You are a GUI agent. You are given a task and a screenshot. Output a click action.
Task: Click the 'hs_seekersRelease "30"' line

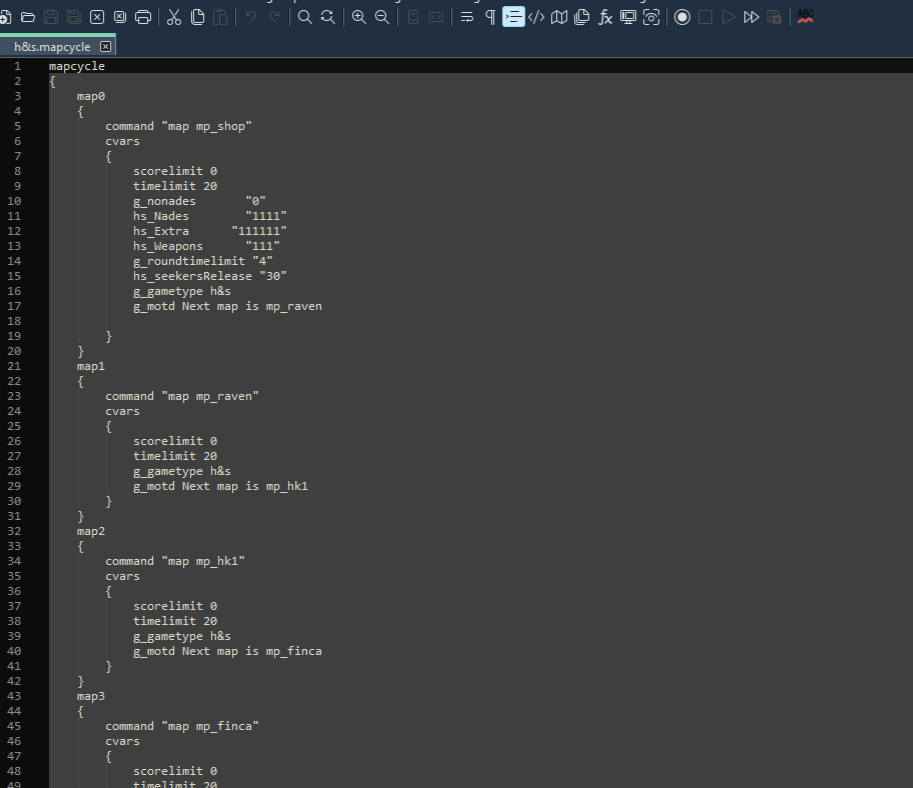[210, 276]
